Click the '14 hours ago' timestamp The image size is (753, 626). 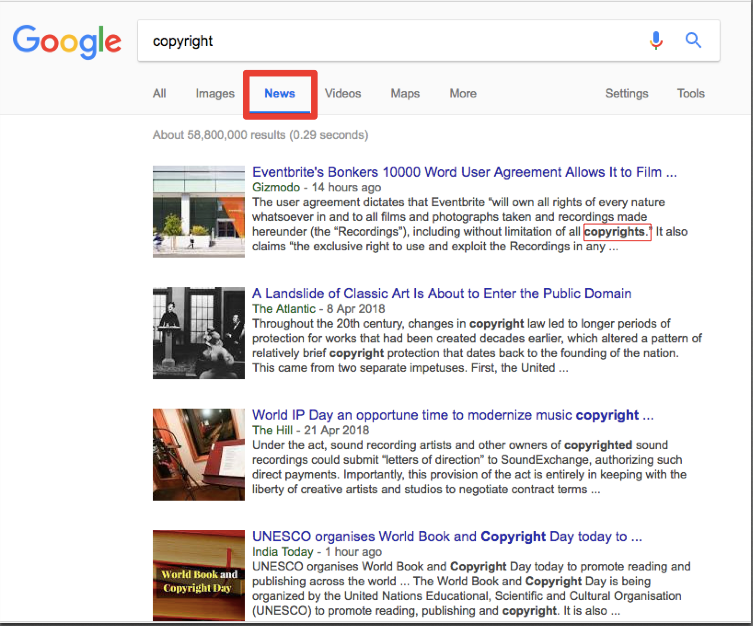(x=346, y=187)
